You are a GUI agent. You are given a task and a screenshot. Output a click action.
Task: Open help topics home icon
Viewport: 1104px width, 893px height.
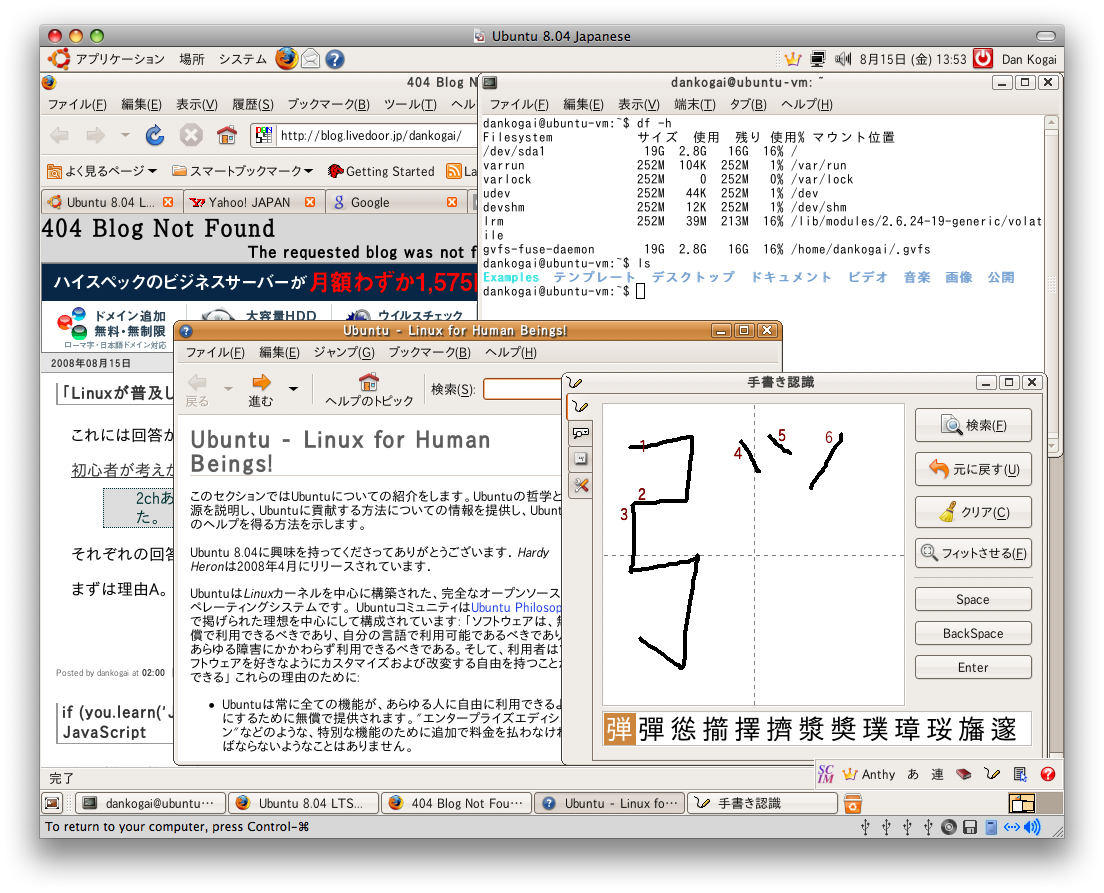(369, 391)
